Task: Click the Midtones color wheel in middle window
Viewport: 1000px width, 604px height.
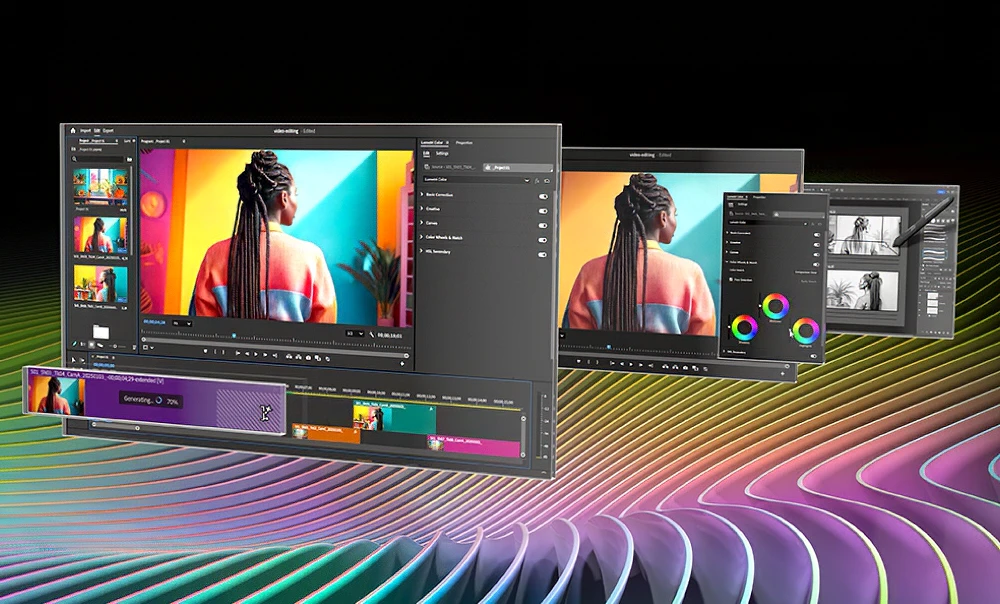Action: tap(776, 306)
